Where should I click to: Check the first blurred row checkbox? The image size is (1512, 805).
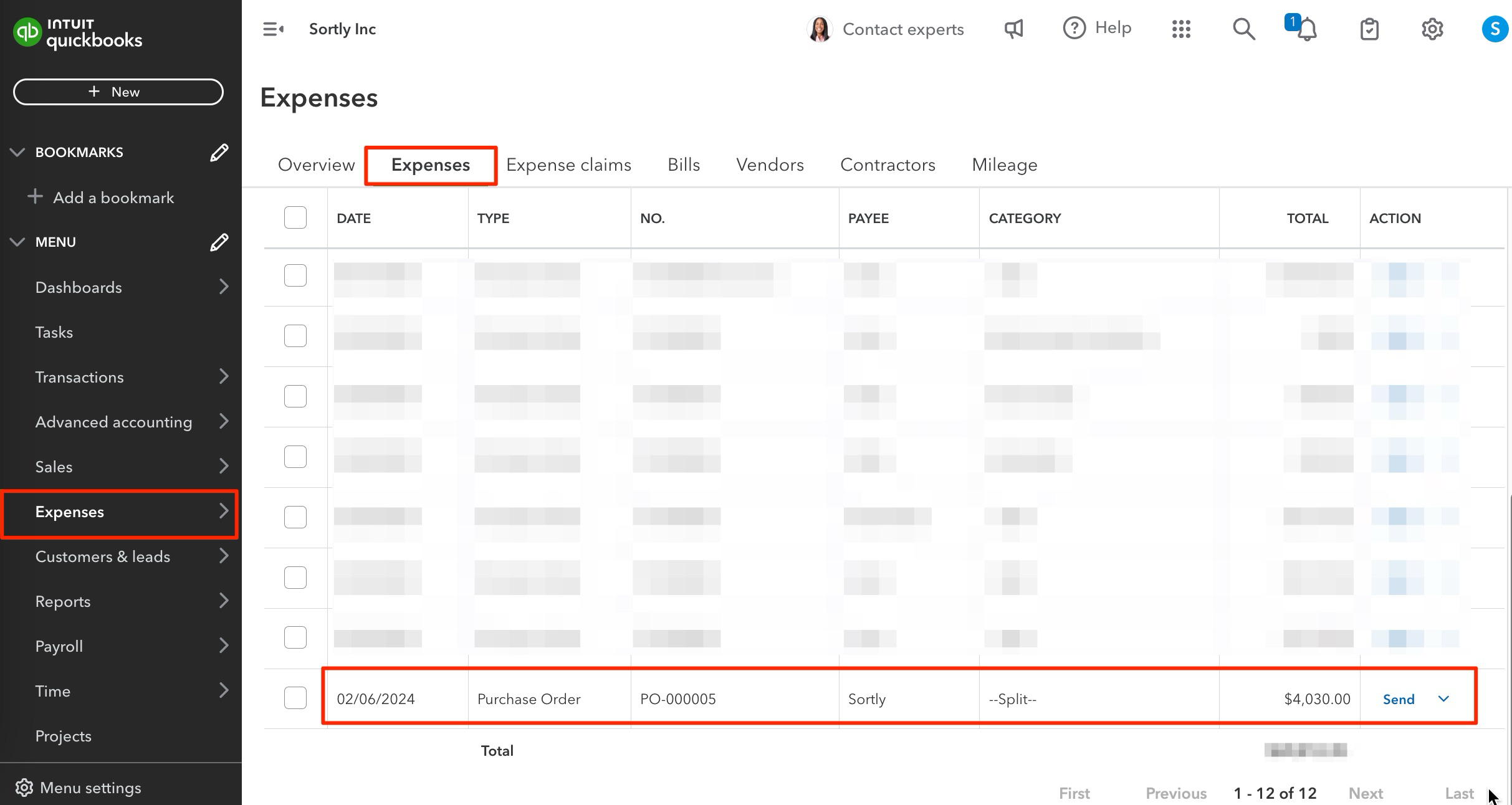295,275
